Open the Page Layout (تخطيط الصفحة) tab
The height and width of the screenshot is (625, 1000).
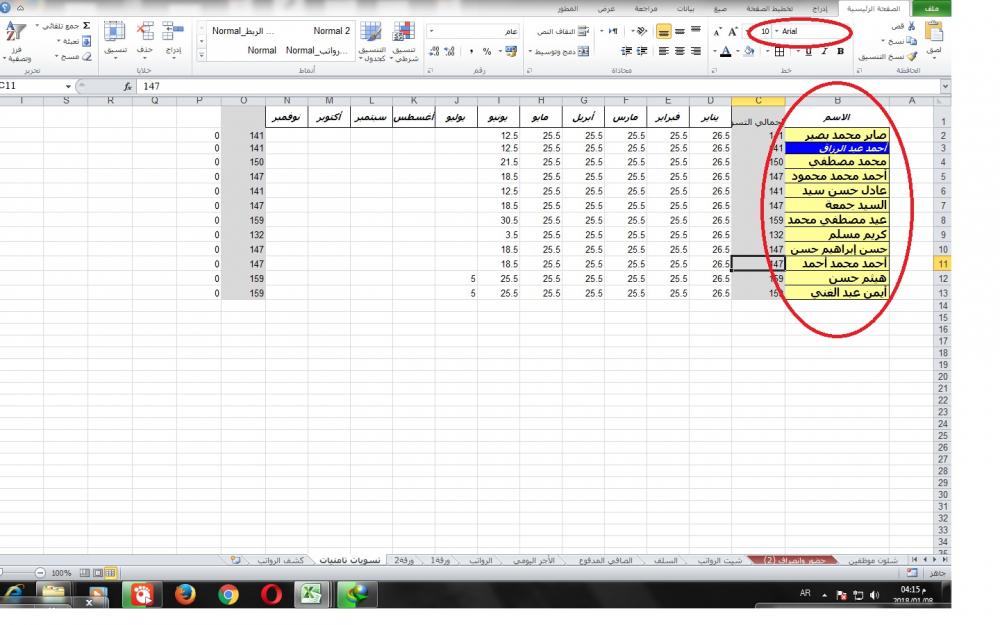(x=770, y=9)
